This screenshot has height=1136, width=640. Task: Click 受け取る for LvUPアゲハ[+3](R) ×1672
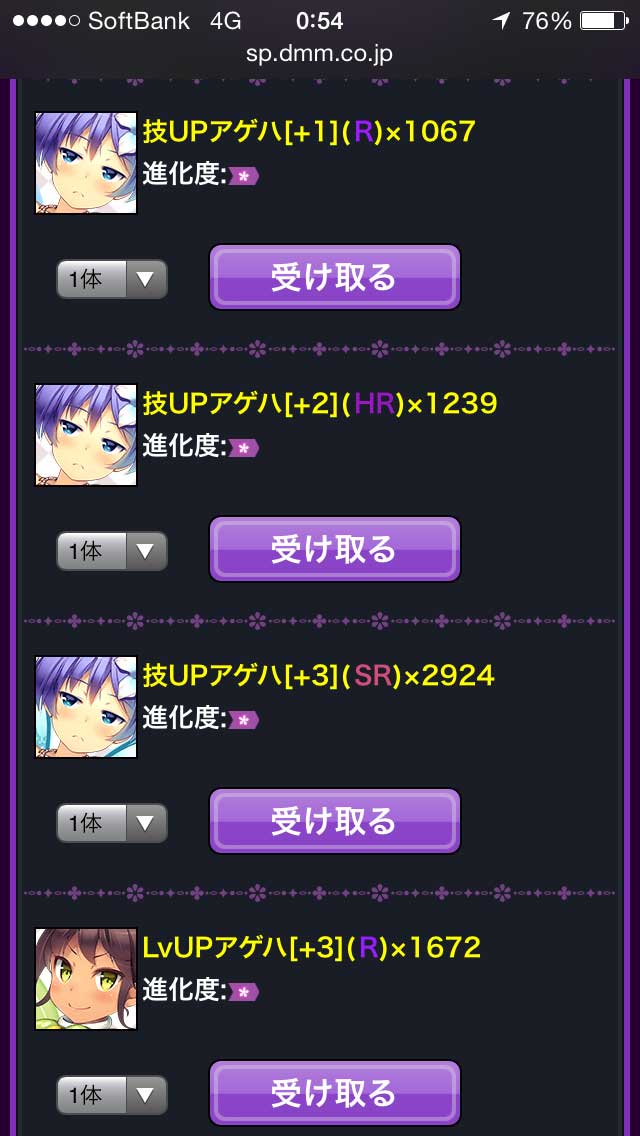(335, 1093)
